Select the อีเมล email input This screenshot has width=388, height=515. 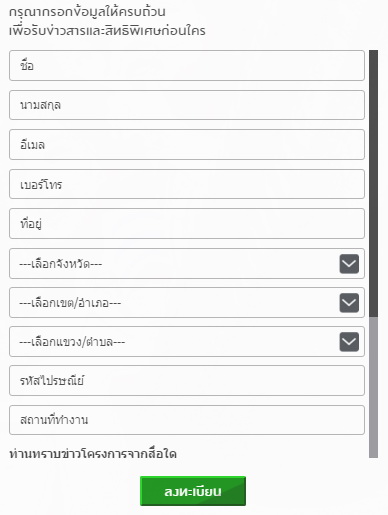click(187, 144)
